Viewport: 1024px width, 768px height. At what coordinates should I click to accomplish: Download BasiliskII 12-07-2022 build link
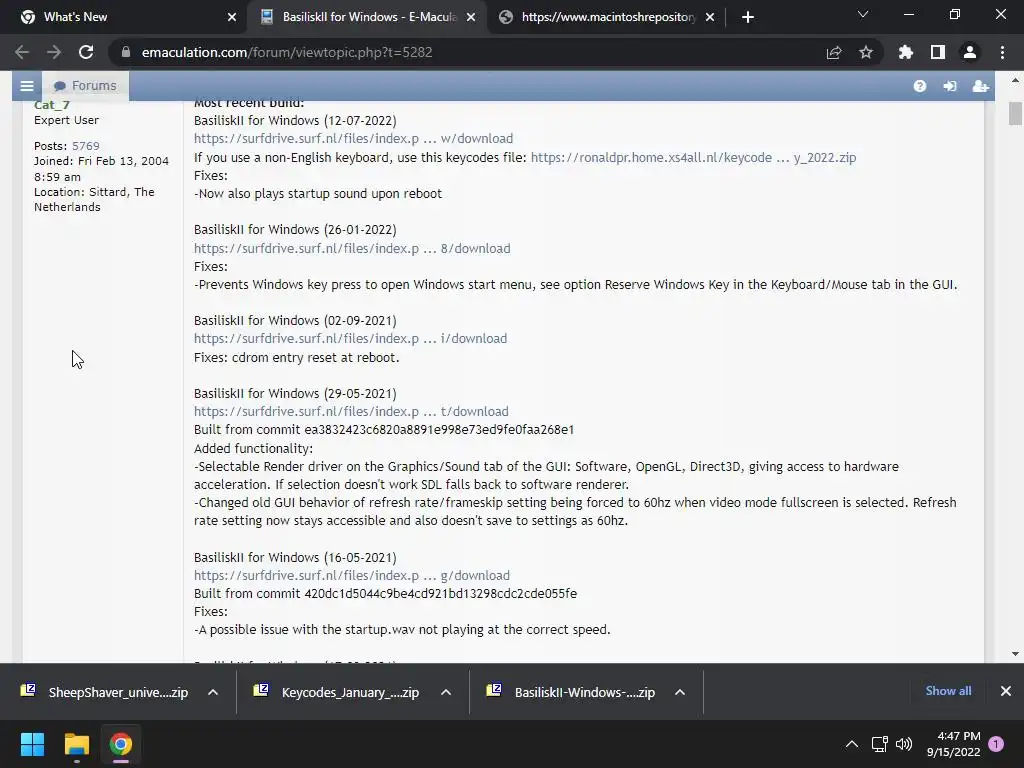point(353,138)
